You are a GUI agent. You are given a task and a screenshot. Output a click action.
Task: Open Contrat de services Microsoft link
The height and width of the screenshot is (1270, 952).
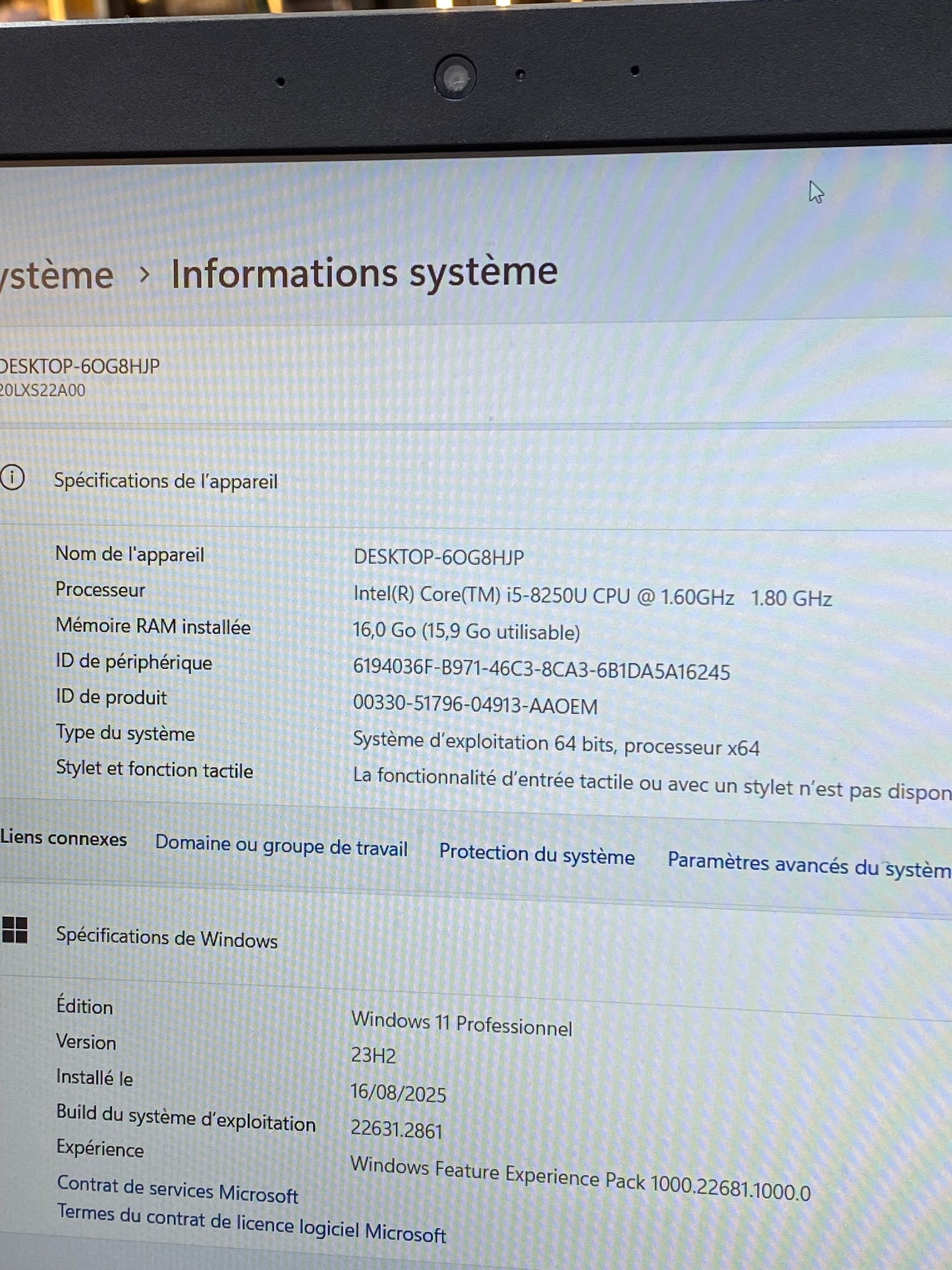(x=177, y=1189)
